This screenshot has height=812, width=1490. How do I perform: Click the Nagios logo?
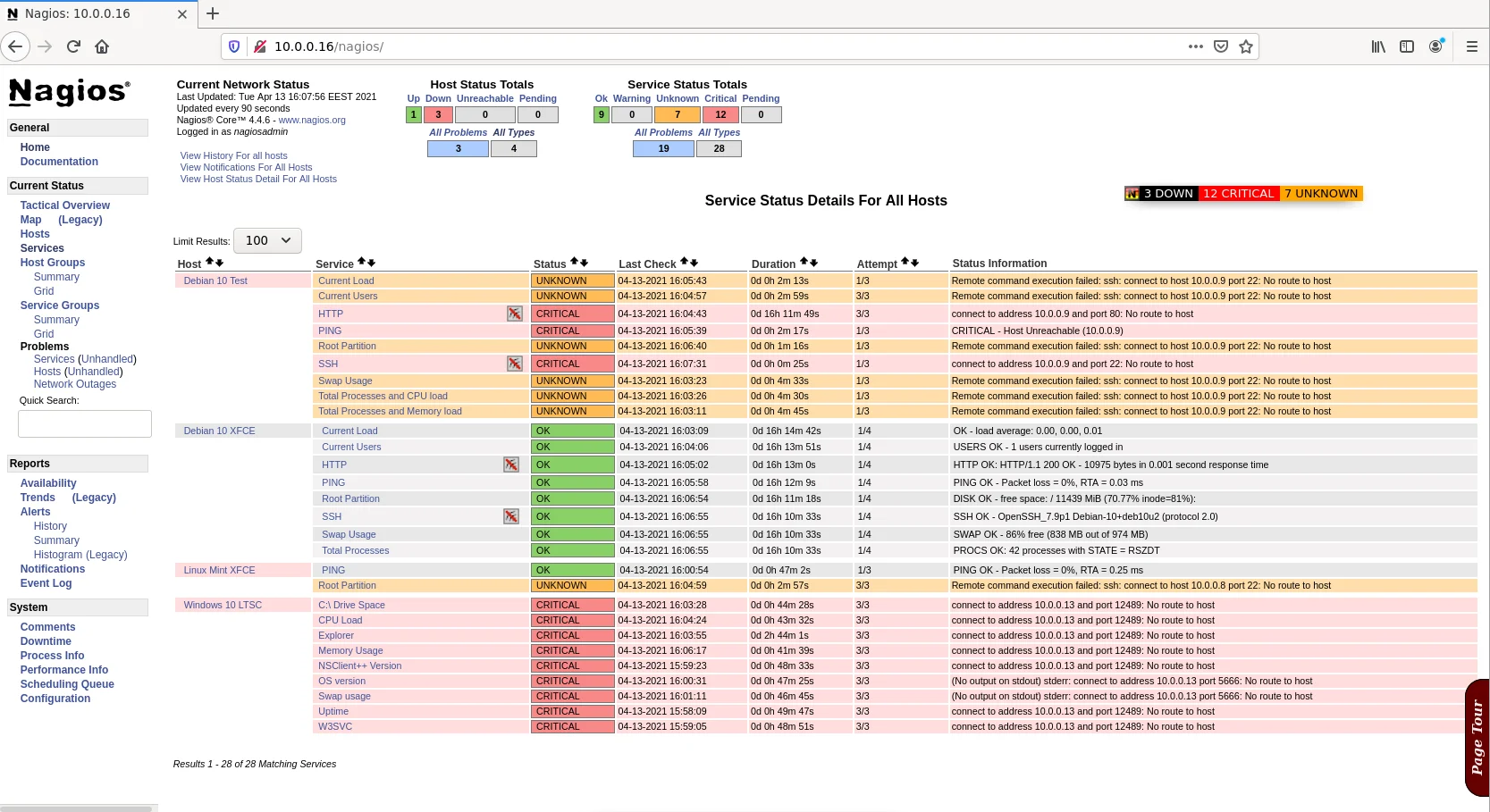(x=69, y=91)
